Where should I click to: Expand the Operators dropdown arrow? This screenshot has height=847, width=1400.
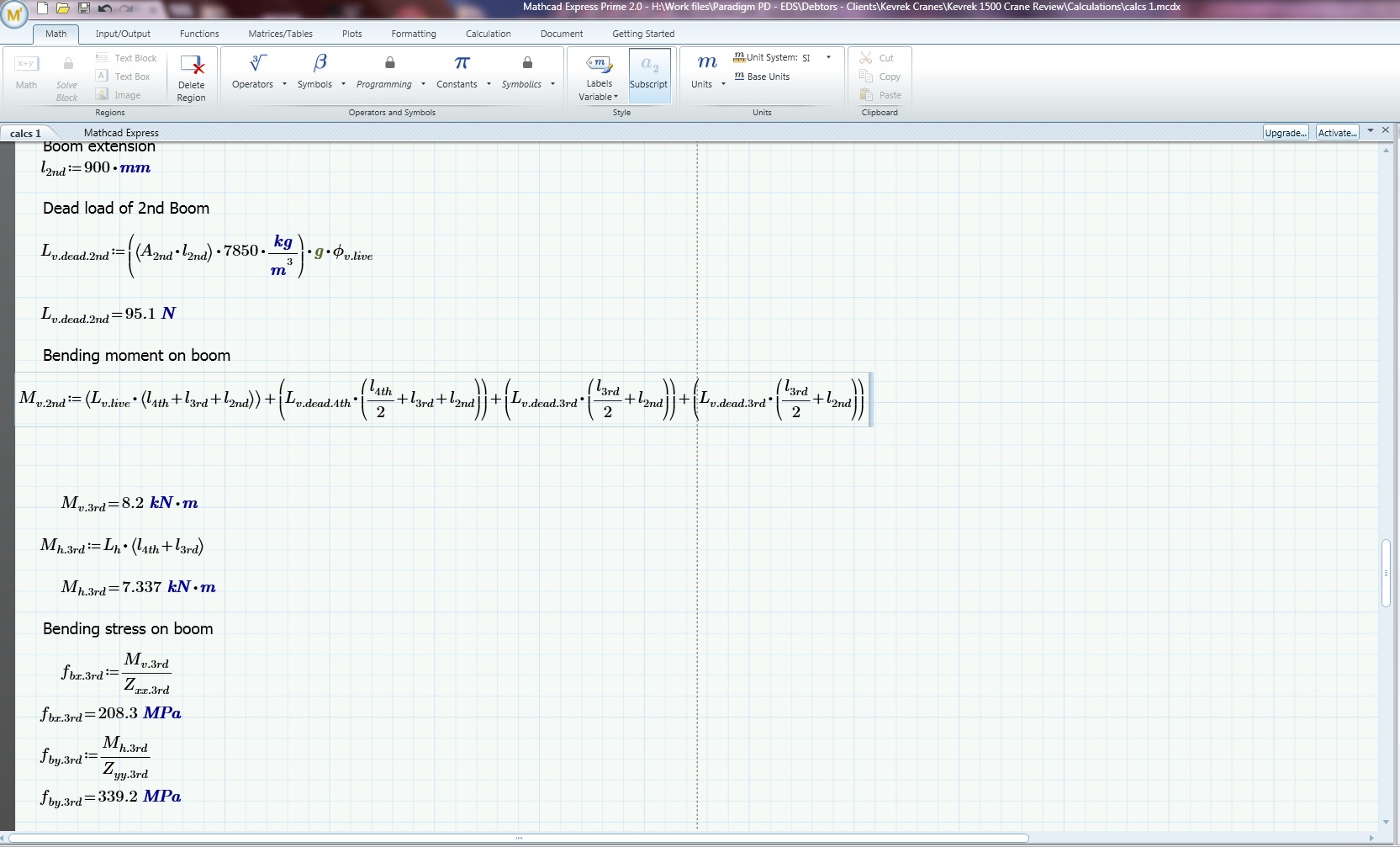coord(284,84)
